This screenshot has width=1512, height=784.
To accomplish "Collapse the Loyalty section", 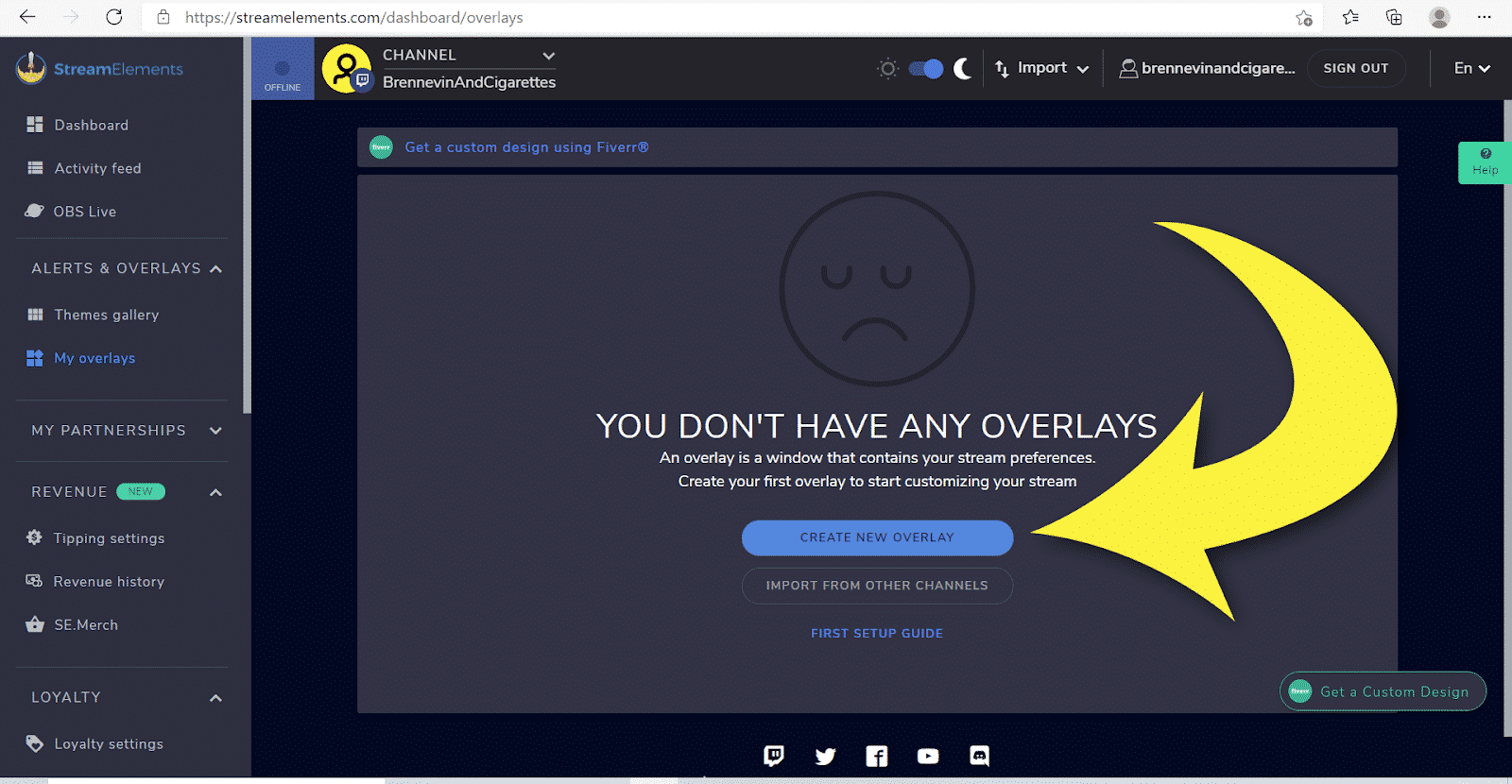I will coord(215,698).
